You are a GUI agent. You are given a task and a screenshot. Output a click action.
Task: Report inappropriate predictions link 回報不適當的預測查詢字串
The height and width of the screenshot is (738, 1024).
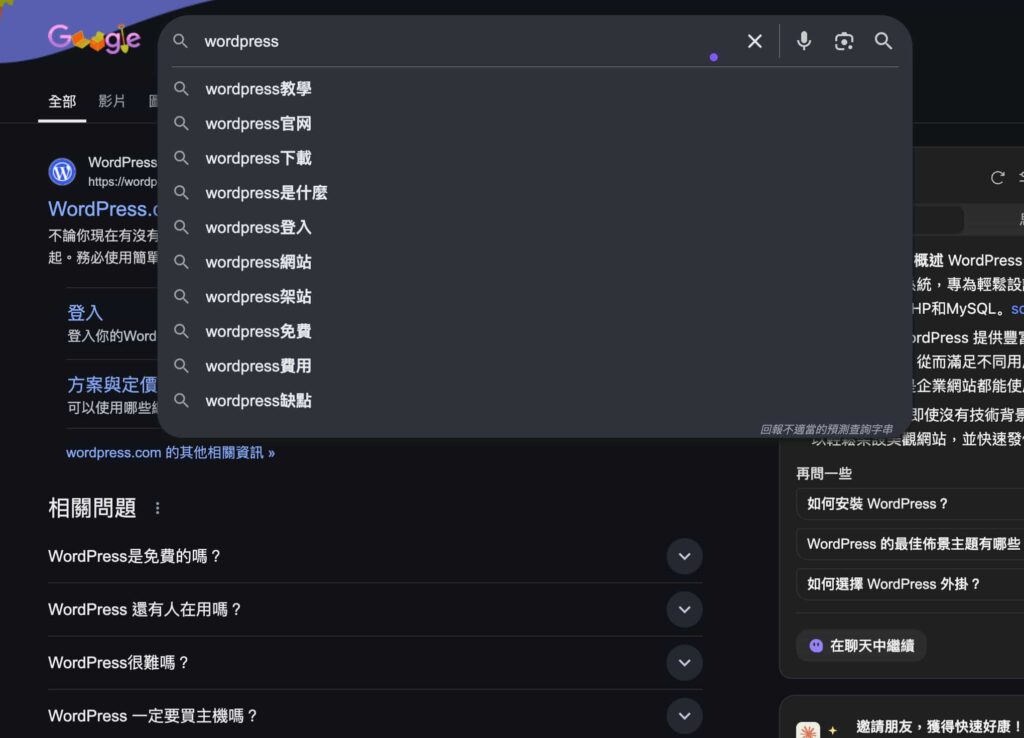pos(826,429)
